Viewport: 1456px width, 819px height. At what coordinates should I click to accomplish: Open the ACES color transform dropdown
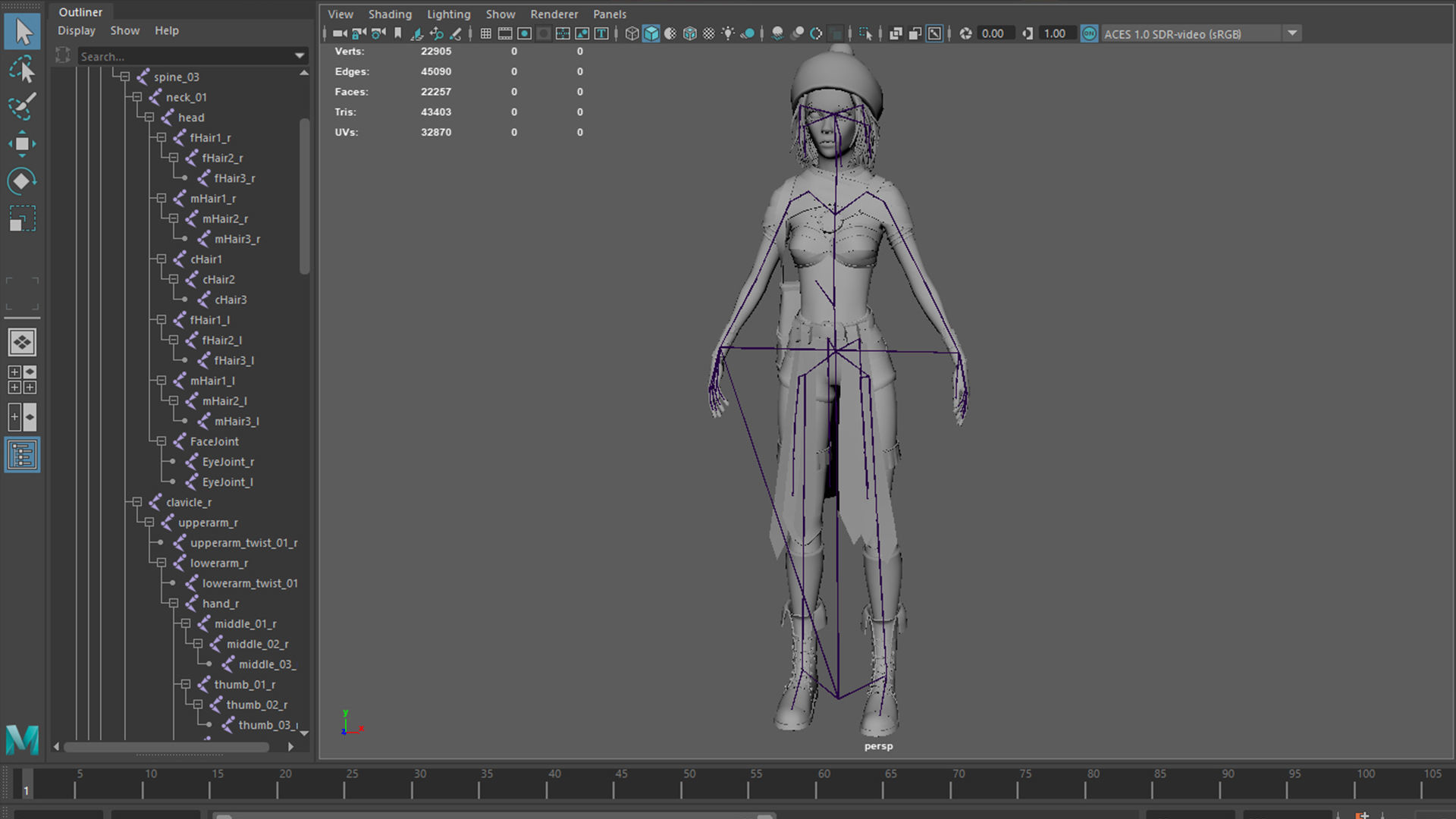(x=1292, y=33)
